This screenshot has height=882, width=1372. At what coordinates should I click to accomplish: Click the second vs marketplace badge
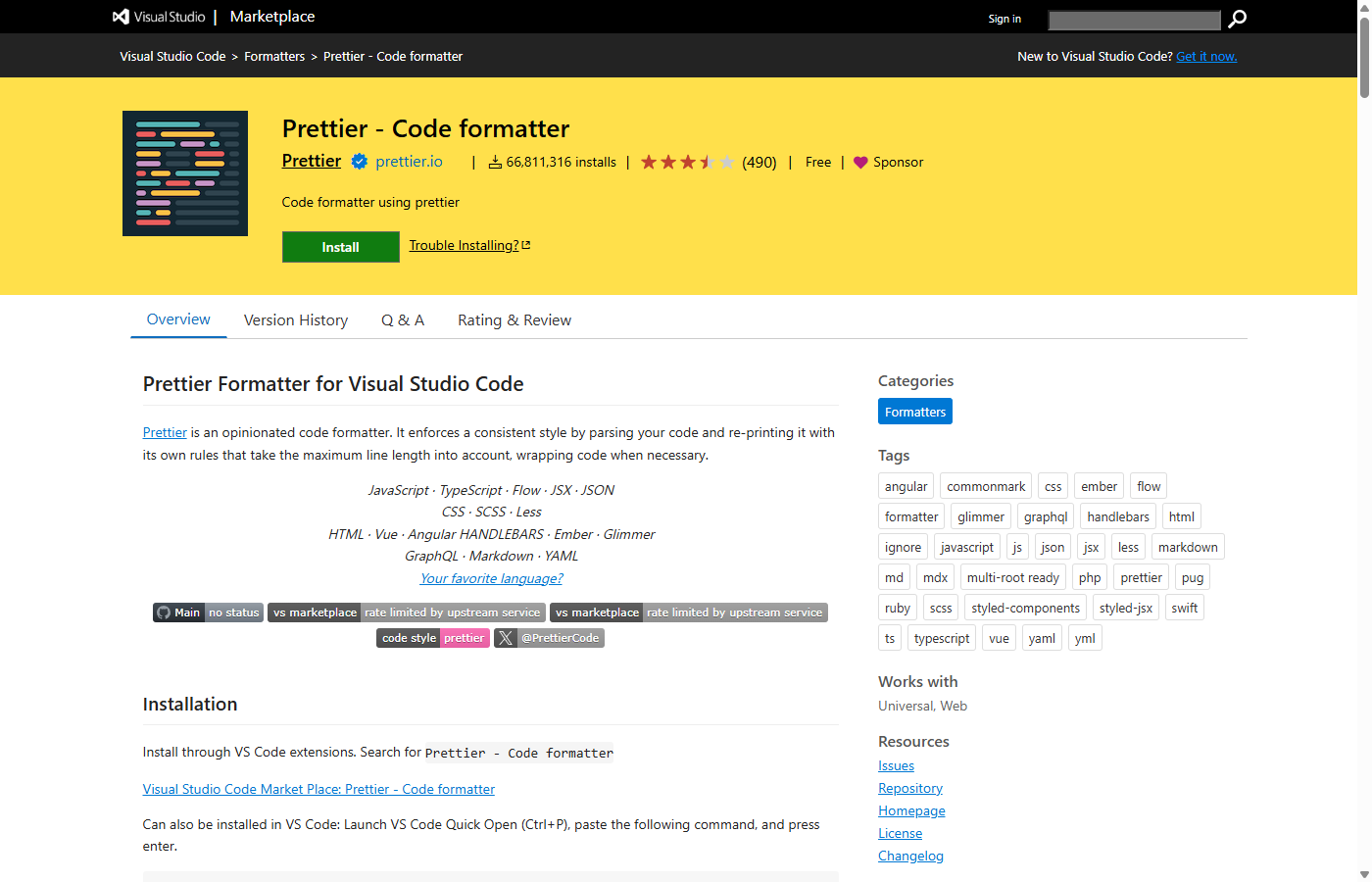coord(689,612)
